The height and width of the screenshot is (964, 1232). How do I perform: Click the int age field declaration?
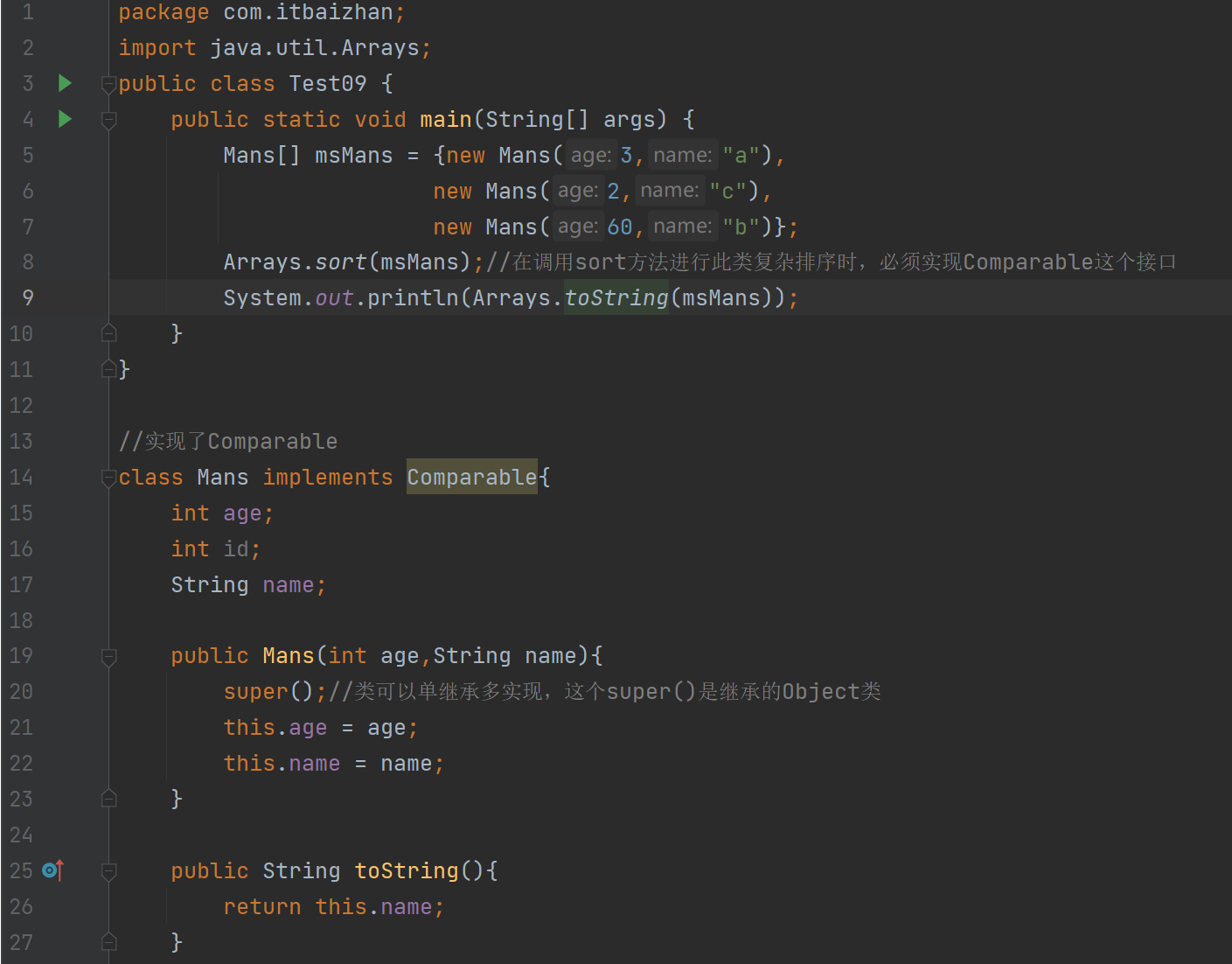pyautogui.click(x=222, y=513)
